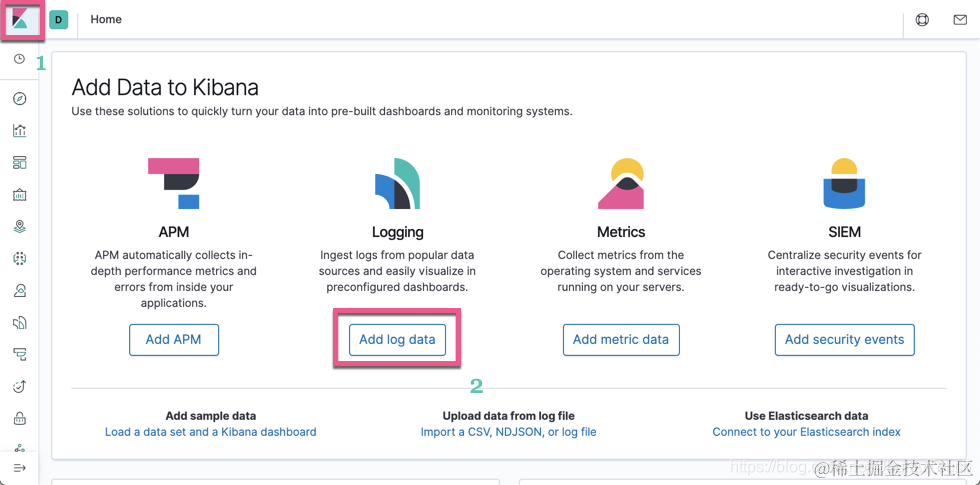The image size is (980, 485).
Task: Open SIEM via the padlock sidebar icon
Action: point(19,418)
